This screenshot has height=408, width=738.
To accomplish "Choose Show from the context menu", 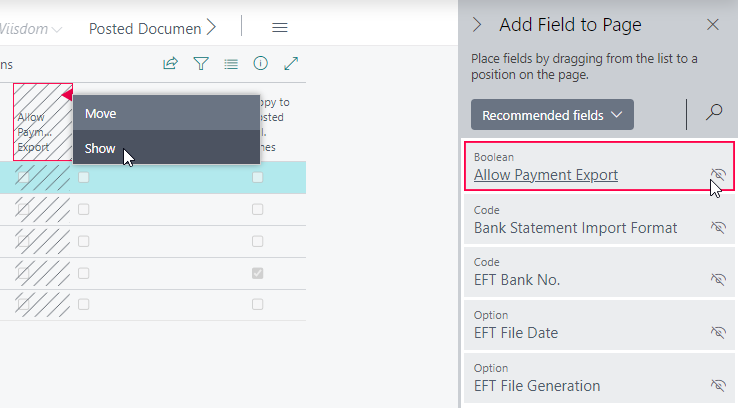I will 166,148.
